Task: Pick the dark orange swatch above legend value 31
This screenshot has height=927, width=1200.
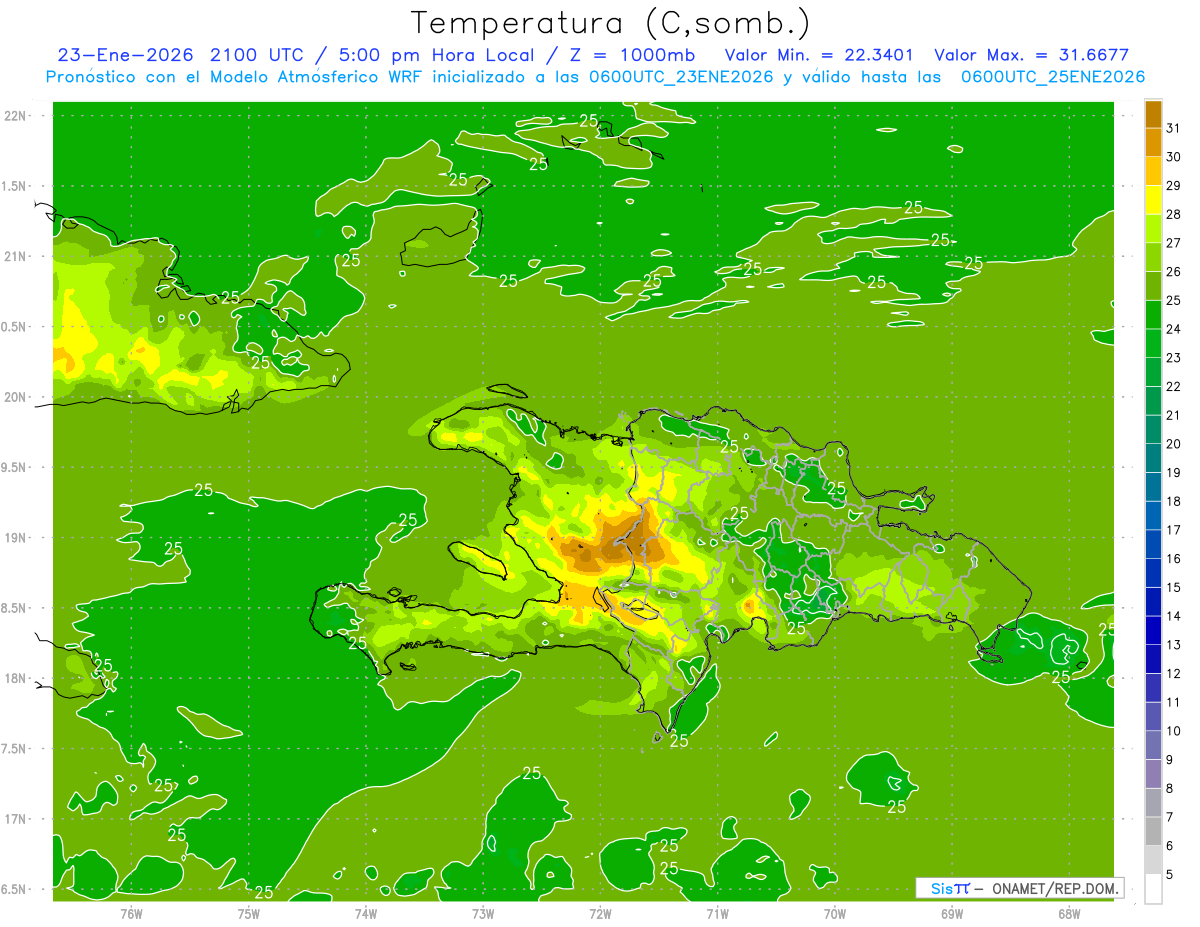Action: [1153, 114]
